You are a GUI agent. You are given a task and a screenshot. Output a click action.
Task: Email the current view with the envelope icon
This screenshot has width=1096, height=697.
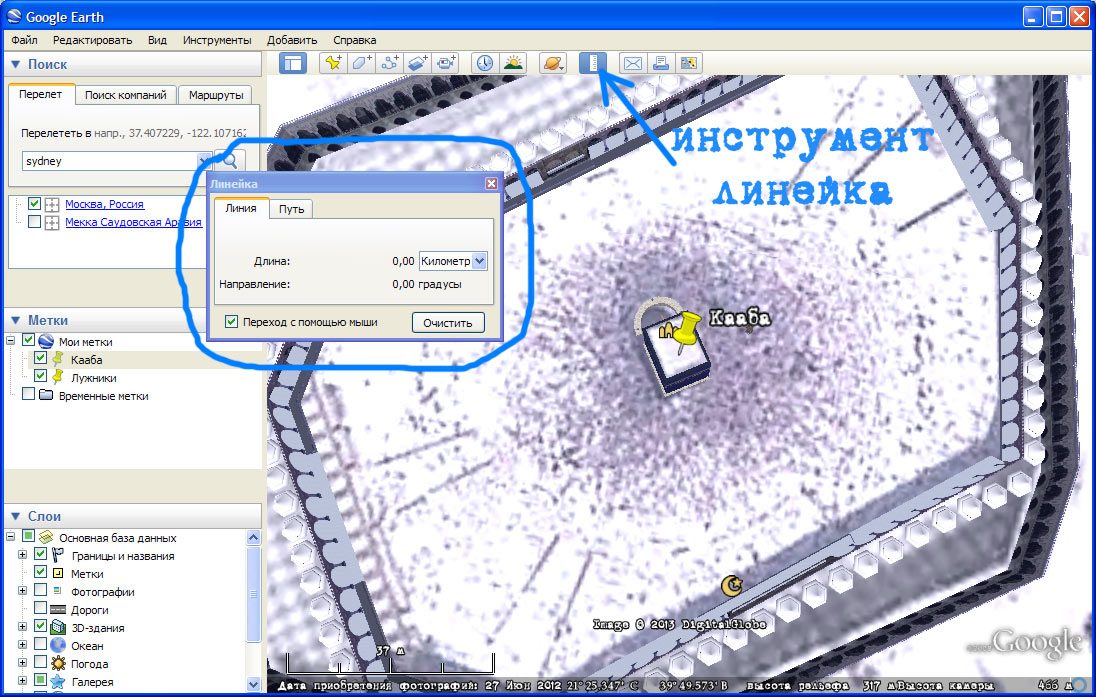click(x=633, y=63)
